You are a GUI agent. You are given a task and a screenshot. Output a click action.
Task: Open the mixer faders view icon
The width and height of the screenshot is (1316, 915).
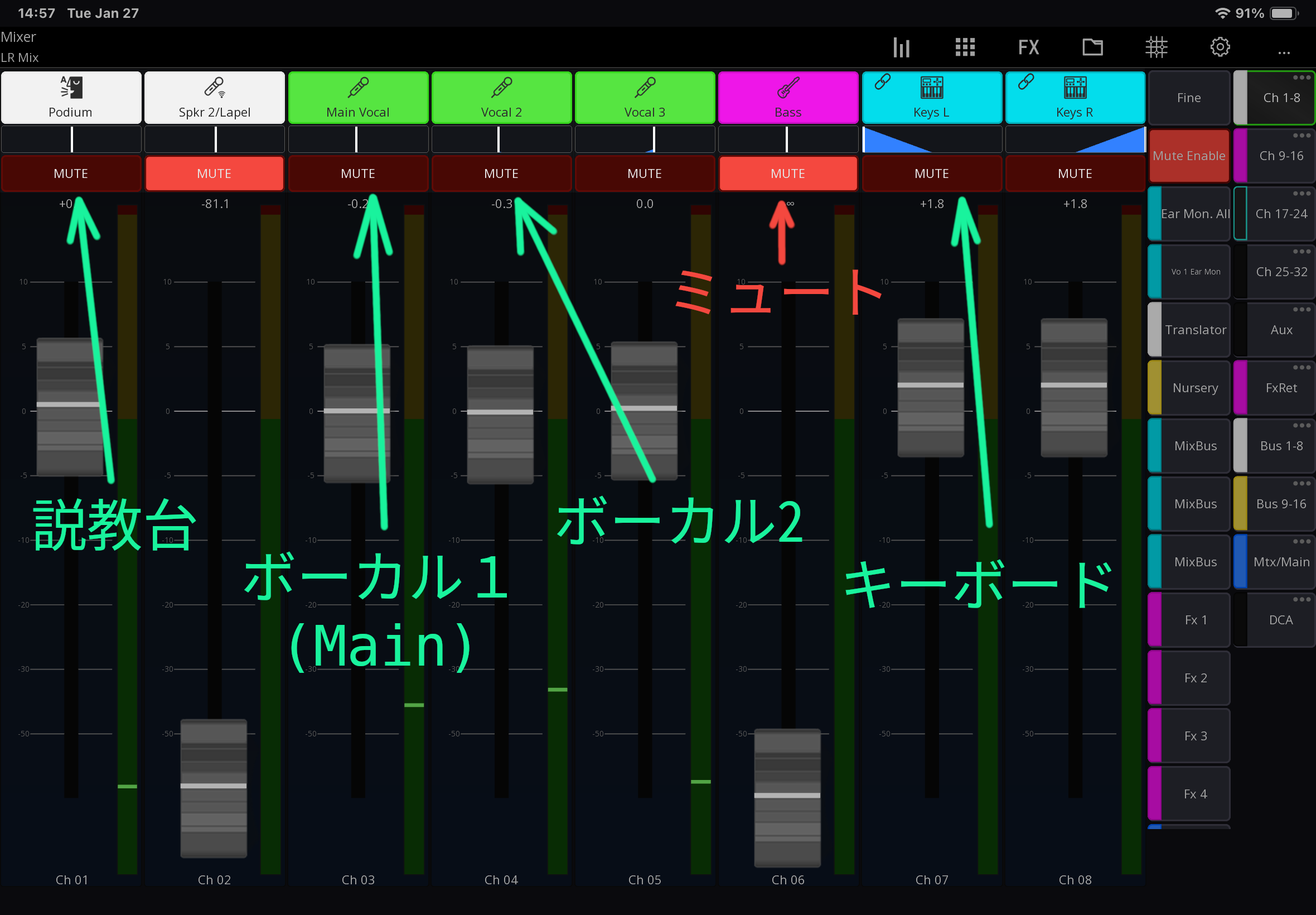tap(901, 47)
